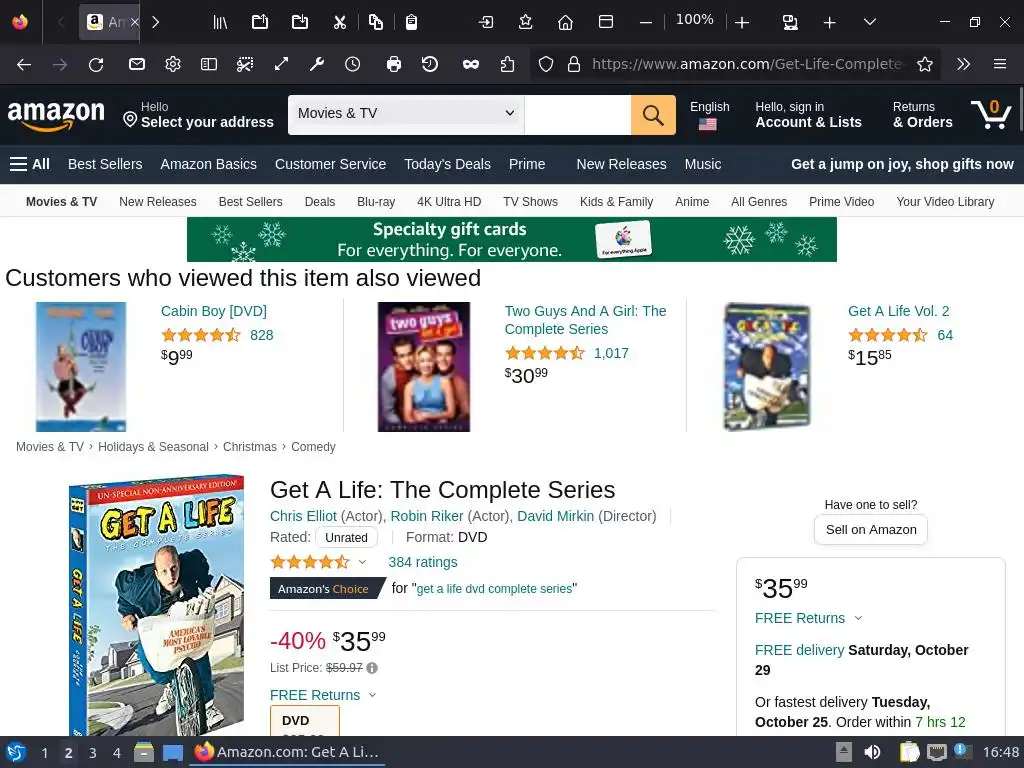1024x768 pixels.
Task: Zoom in with the plus beside 100%
Action: [742, 22]
